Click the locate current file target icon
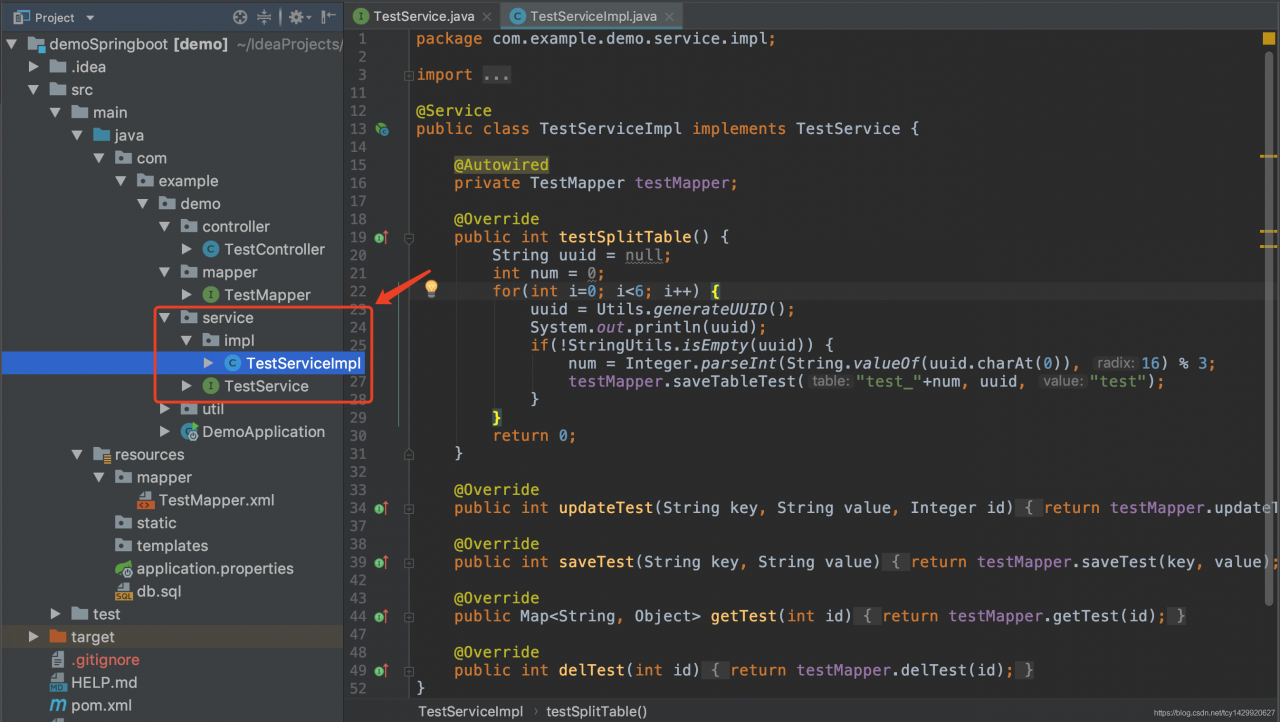The height and width of the screenshot is (722, 1280). pos(240,17)
